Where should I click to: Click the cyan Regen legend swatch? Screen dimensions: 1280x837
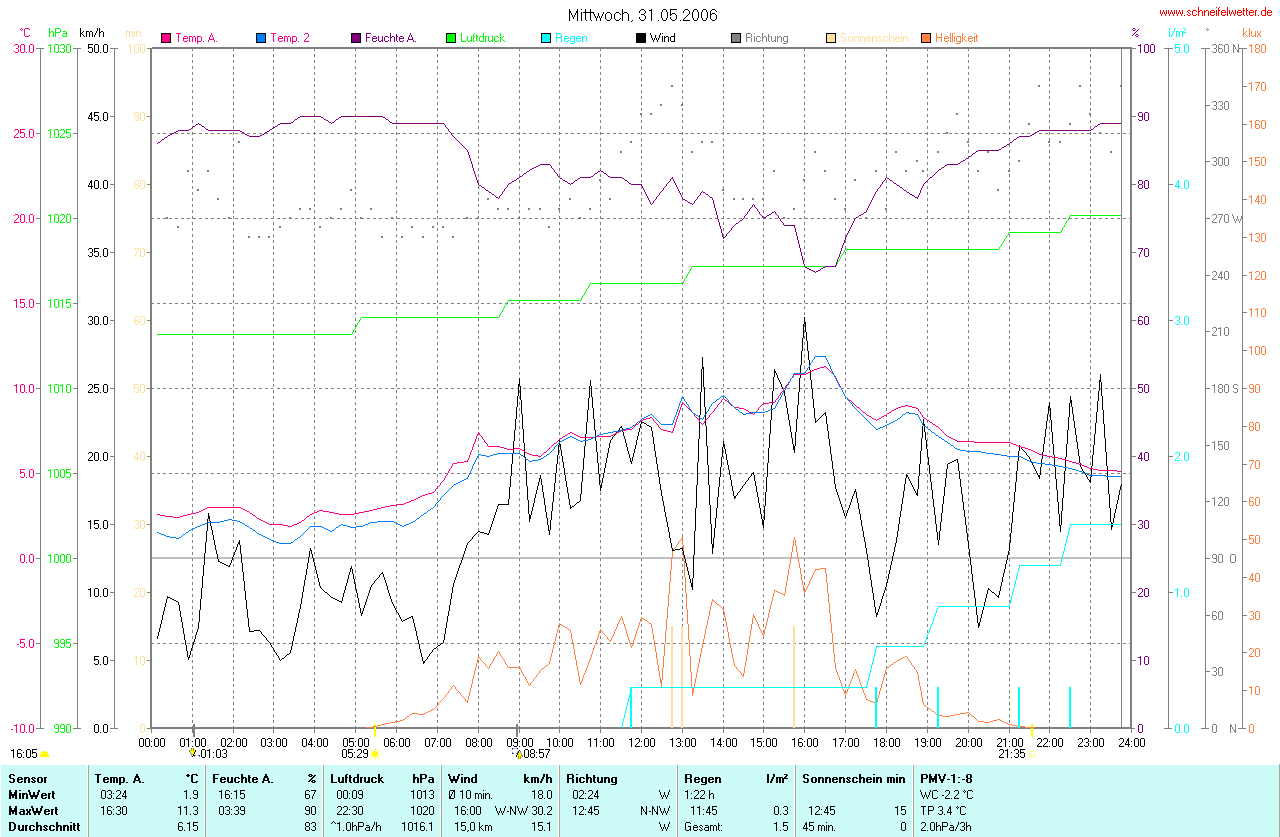click(x=546, y=38)
